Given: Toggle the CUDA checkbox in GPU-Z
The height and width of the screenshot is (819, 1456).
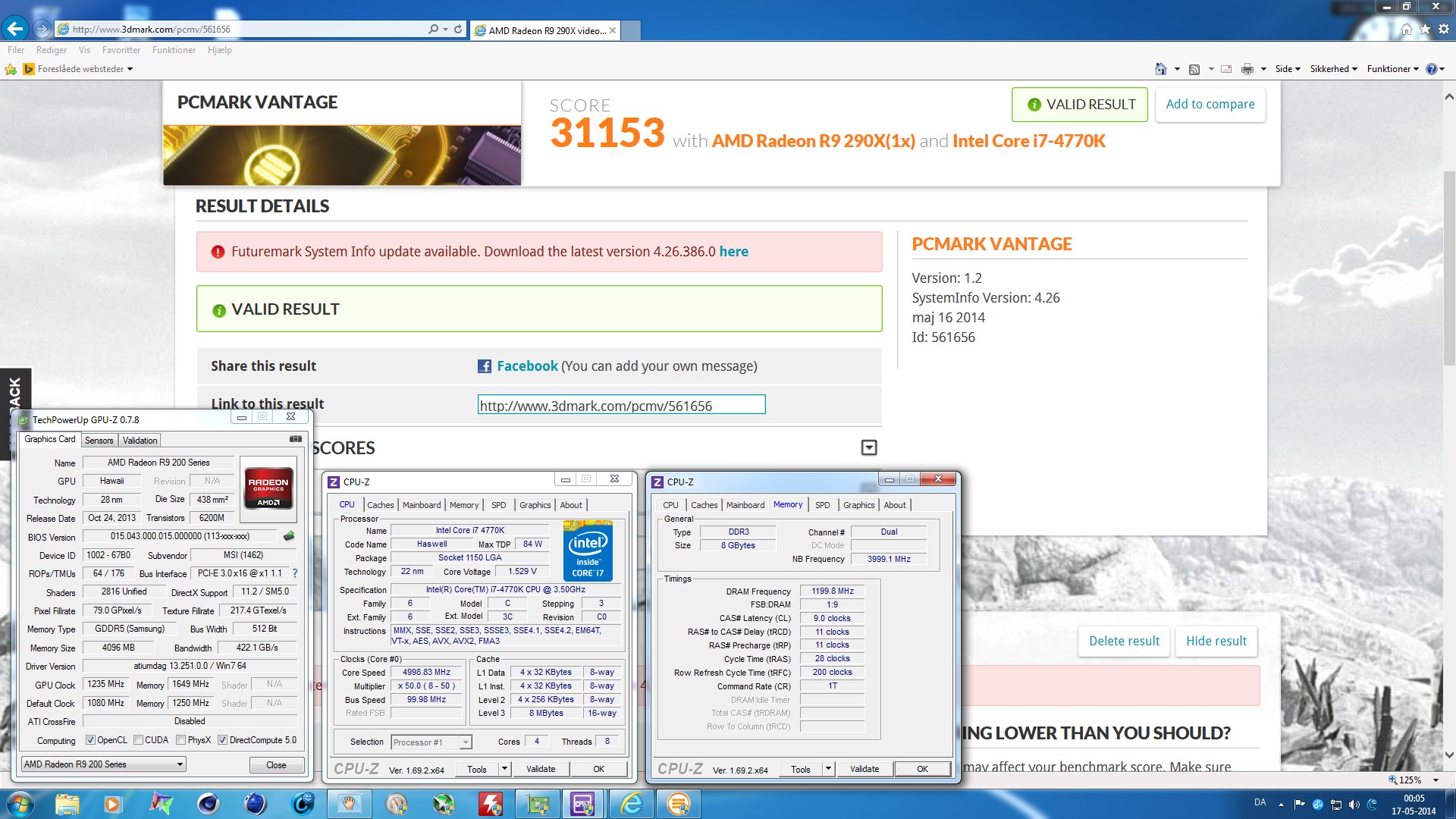Looking at the screenshot, I should click(138, 740).
